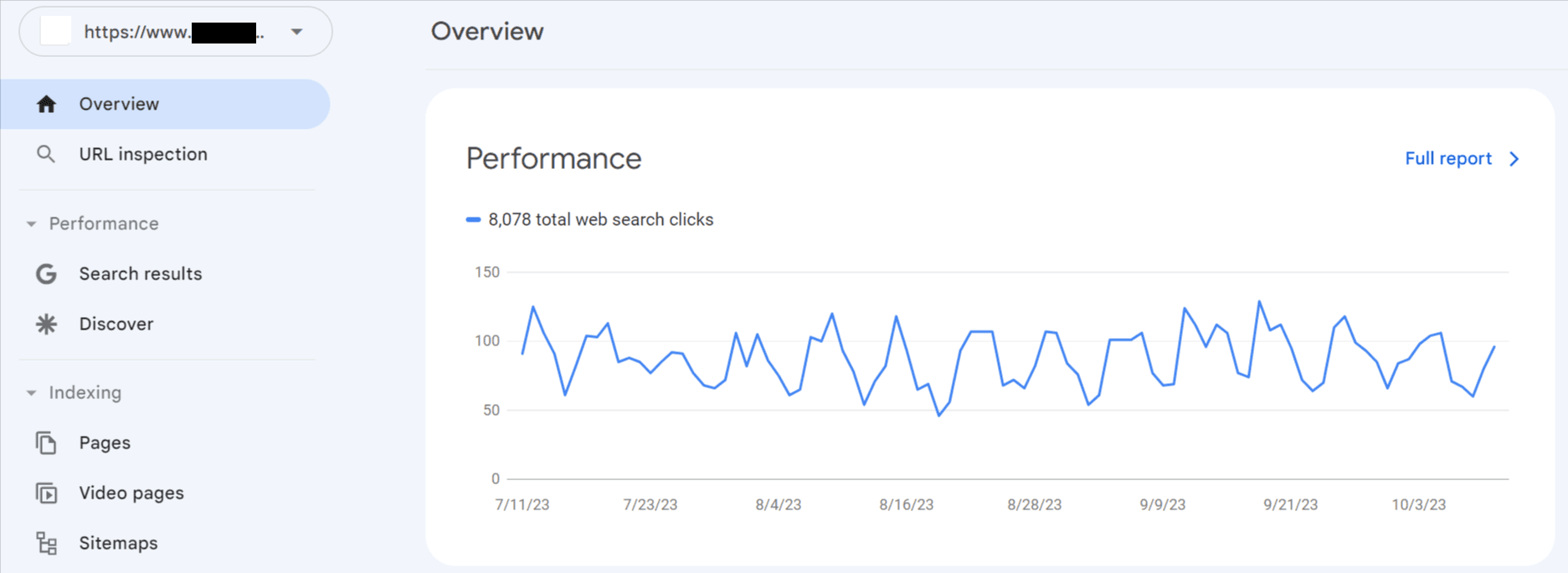This screenshot has width=1568, height=573.
Task: Click the Sitemaps tree icon
Action: 46,543
